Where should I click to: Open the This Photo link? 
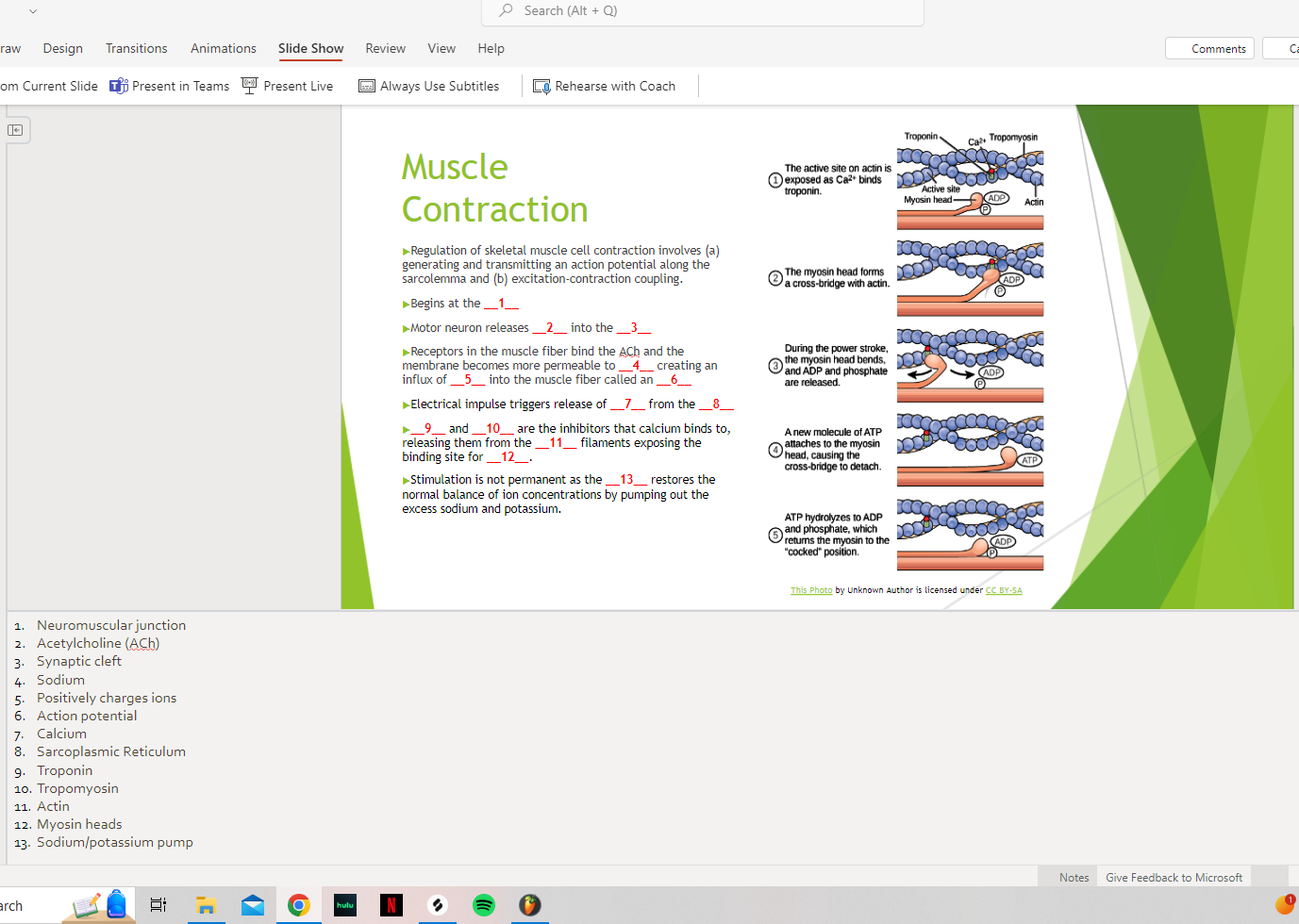click(811, 590)
